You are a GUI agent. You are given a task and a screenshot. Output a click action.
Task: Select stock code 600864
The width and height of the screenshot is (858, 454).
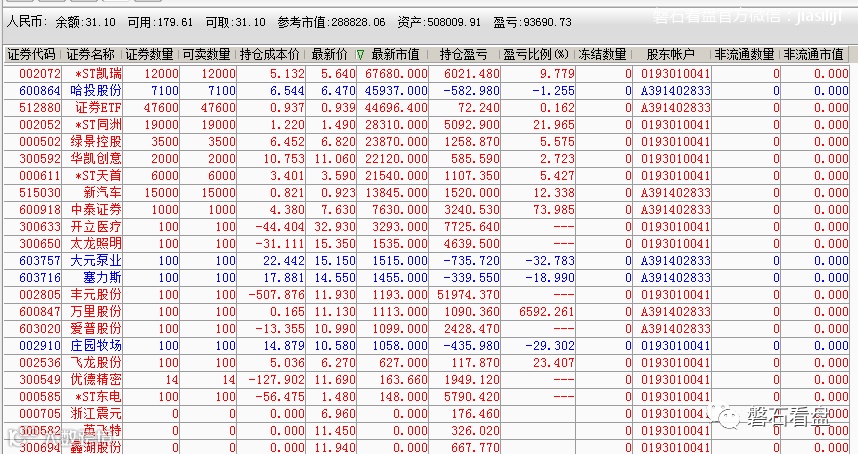pyautogui.click(x=40, y=90)
